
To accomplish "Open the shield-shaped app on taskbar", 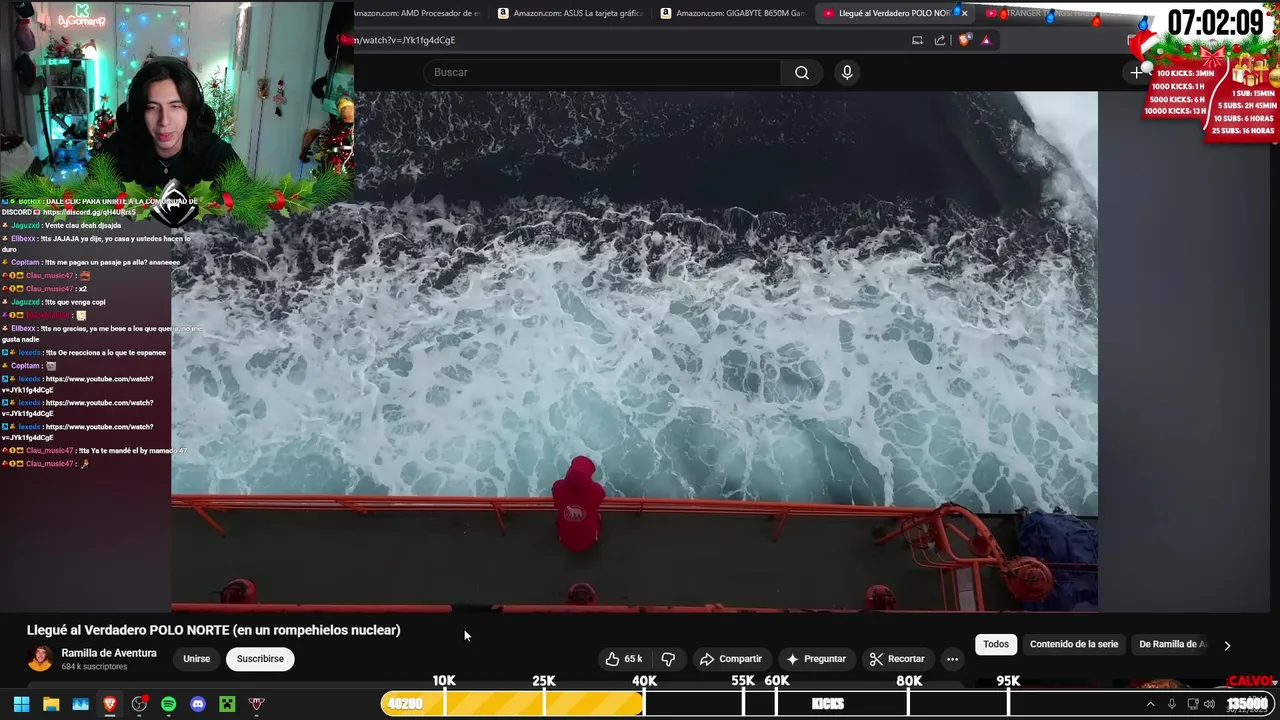I will point(257,704).
